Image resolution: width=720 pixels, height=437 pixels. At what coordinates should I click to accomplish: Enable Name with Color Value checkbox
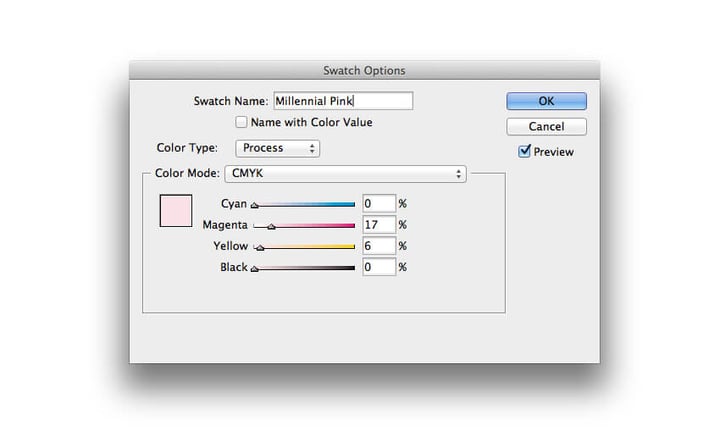pos(241,123)
